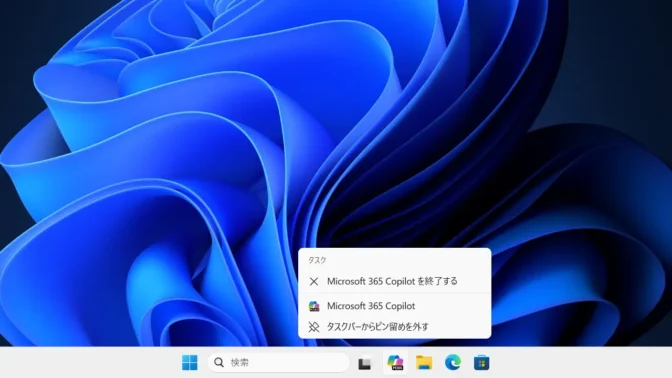Open Task View from the taskbar
Image resolution: width=672 pixels, height=378 pixels.
365,363
